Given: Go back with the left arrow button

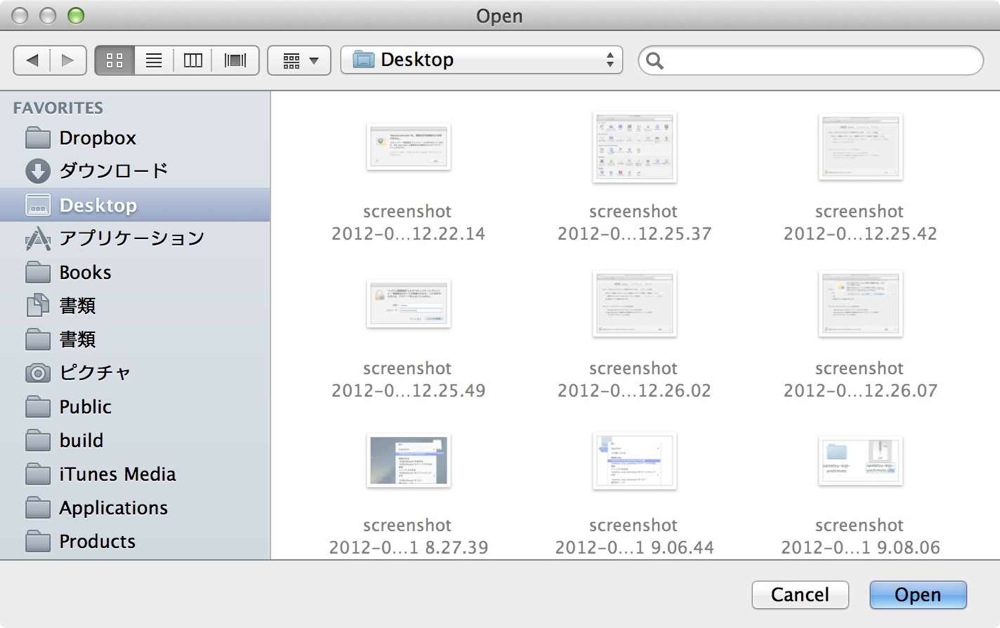Looking at the screenshot, I should pos(31,61).
